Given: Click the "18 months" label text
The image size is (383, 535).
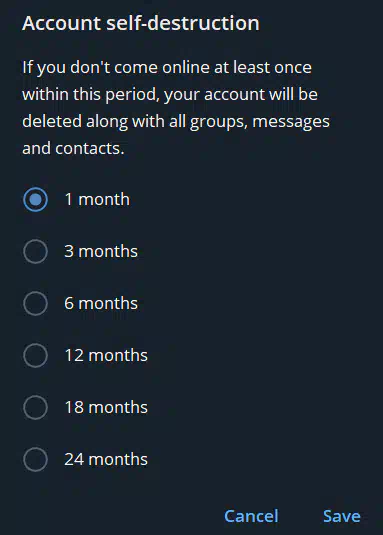Looking at the screenshot, I should [106, 407].
